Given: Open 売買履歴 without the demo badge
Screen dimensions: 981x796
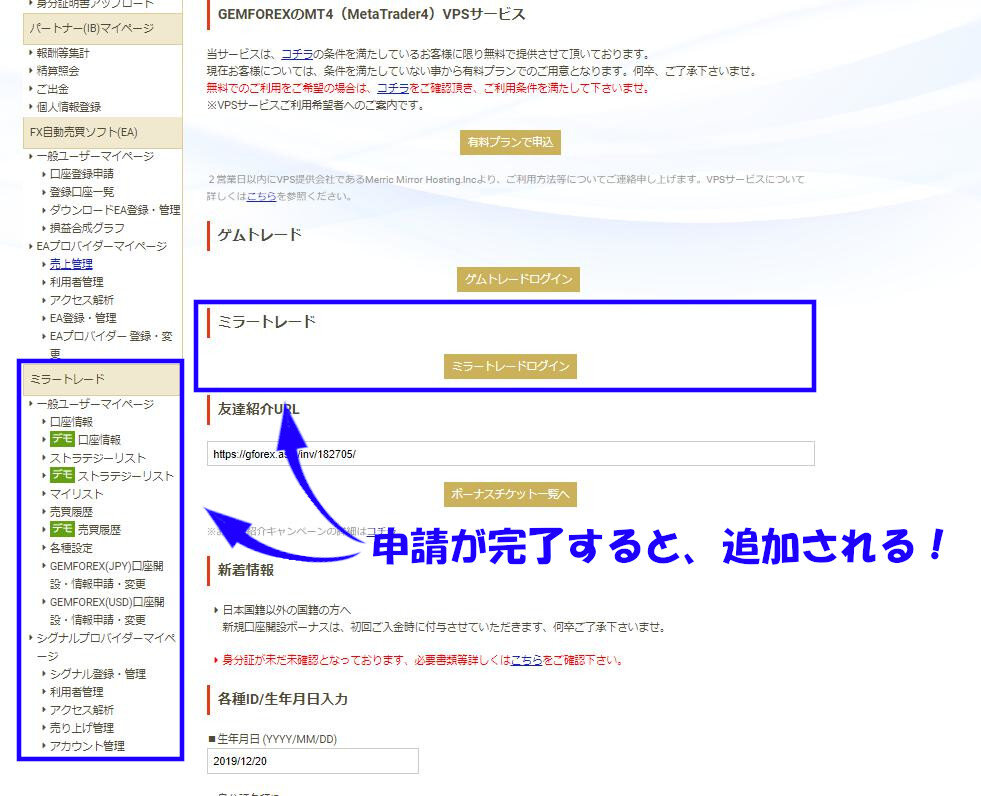Looking at the screenshot, I should (71, 512).
